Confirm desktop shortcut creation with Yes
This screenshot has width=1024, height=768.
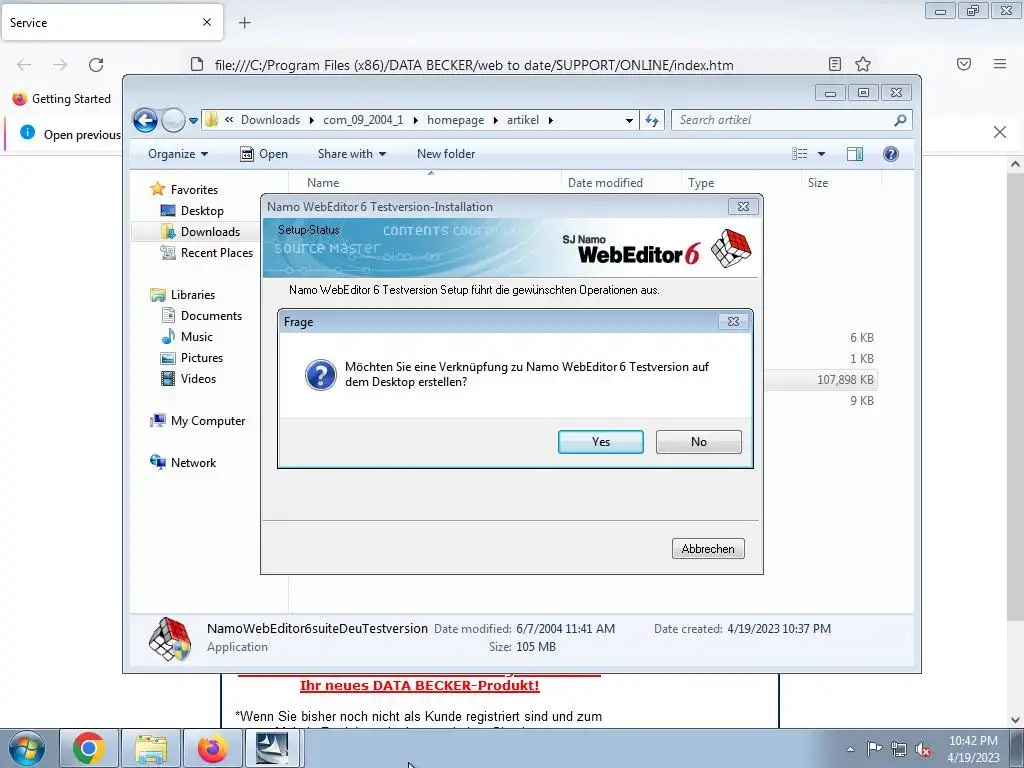(600, 442)
